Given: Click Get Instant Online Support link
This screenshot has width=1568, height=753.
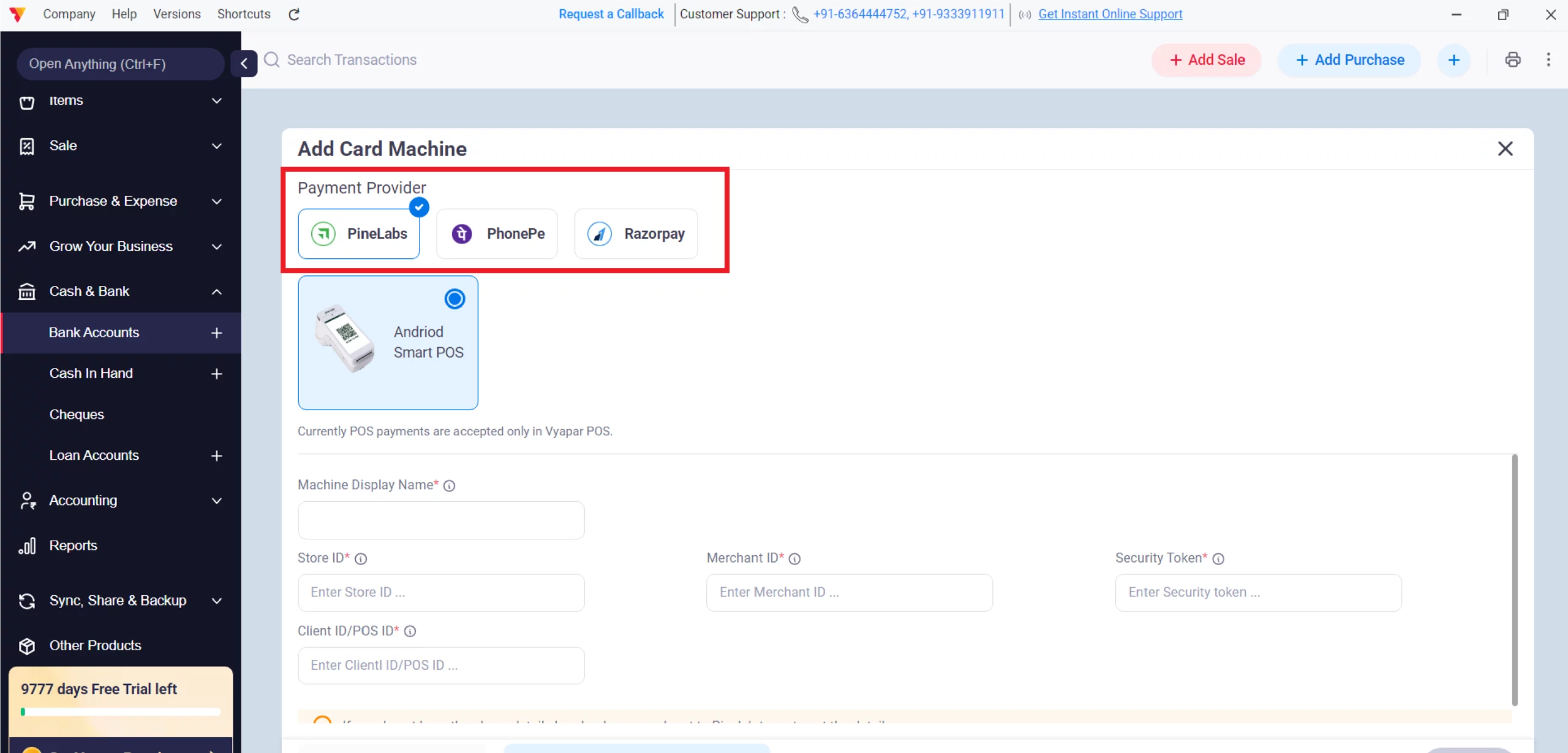Looking at the screenshot, I should click(1110, 14).
